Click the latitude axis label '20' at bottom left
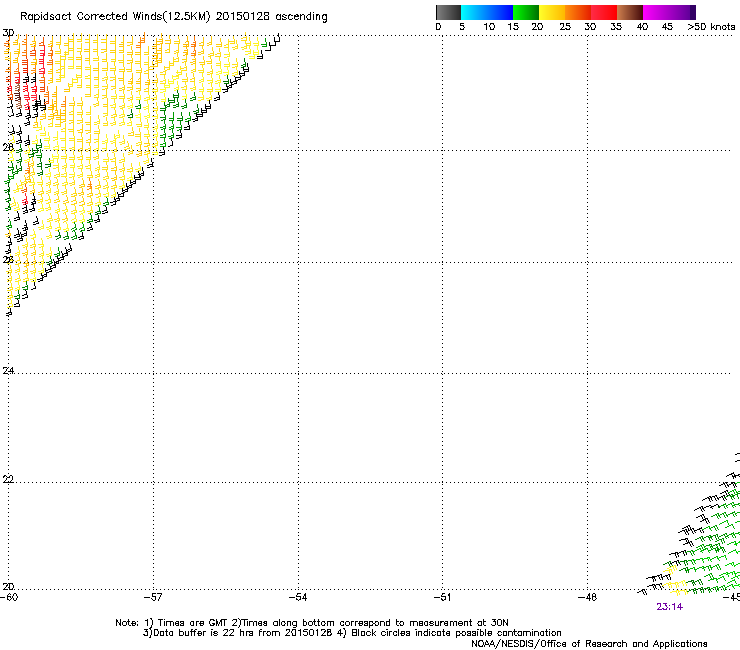 (8, 587)
